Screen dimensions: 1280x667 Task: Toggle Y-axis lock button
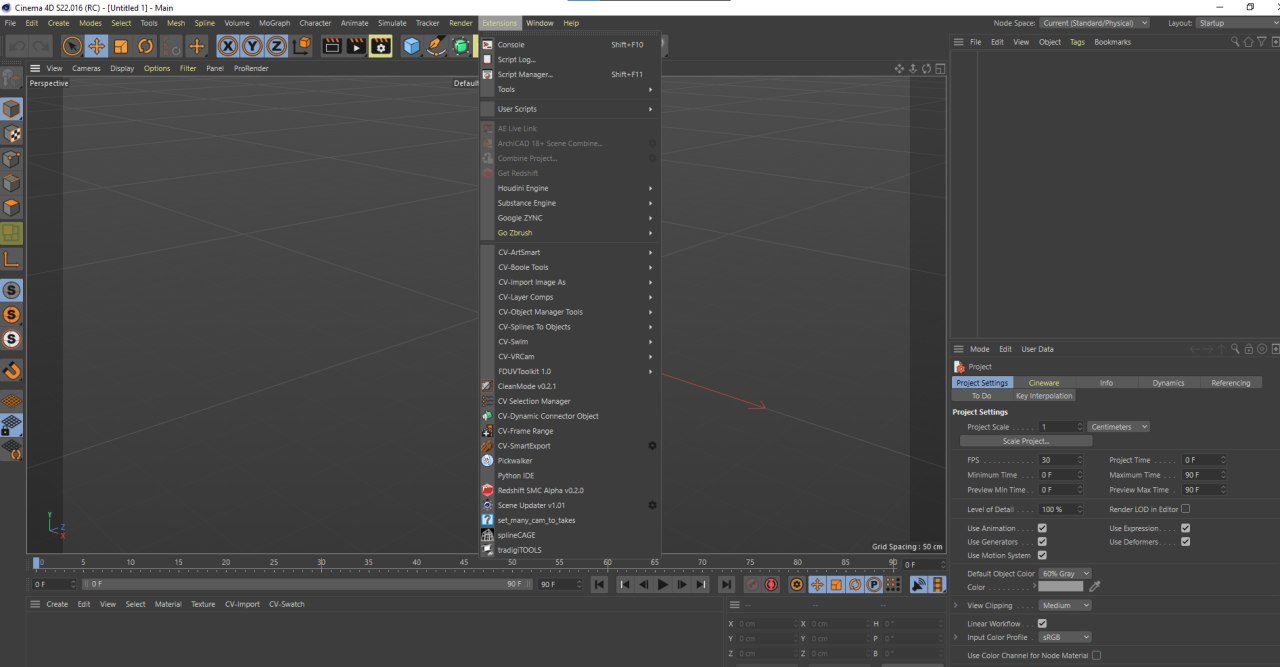pyautogui.click(x=252, y=46)
